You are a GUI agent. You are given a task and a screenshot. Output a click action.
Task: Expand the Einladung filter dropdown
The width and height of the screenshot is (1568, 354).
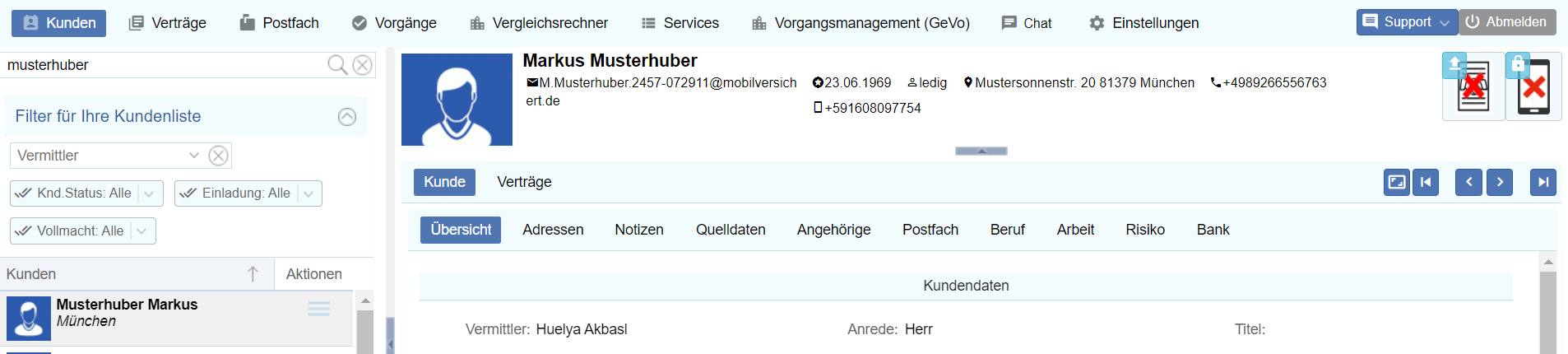308,193
